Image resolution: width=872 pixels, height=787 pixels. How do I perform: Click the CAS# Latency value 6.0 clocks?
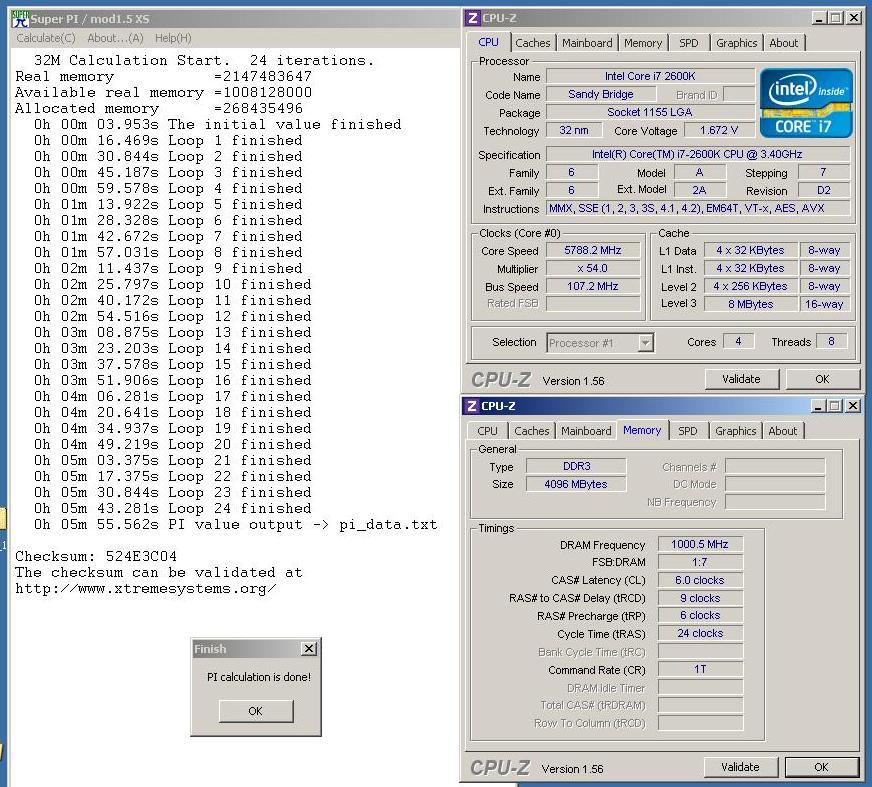(x=700, y=580)
